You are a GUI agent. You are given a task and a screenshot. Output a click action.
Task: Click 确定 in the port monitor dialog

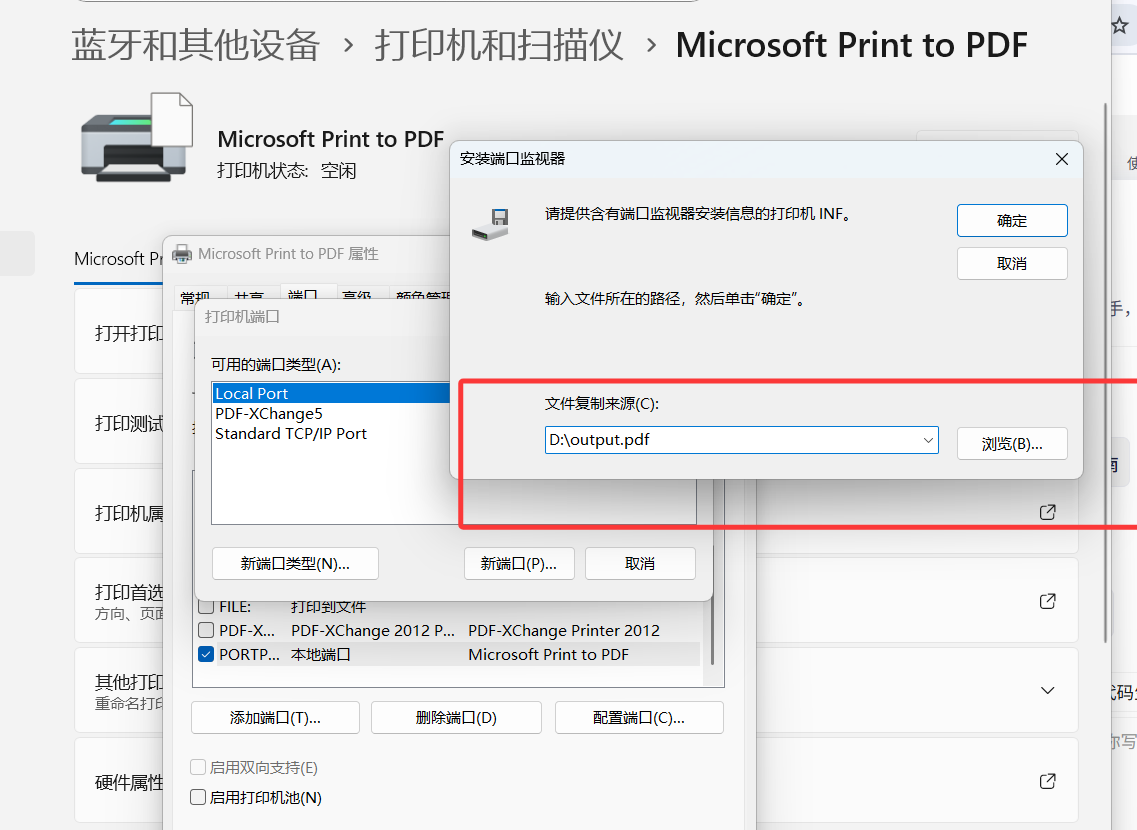[x=1012, y=220]
